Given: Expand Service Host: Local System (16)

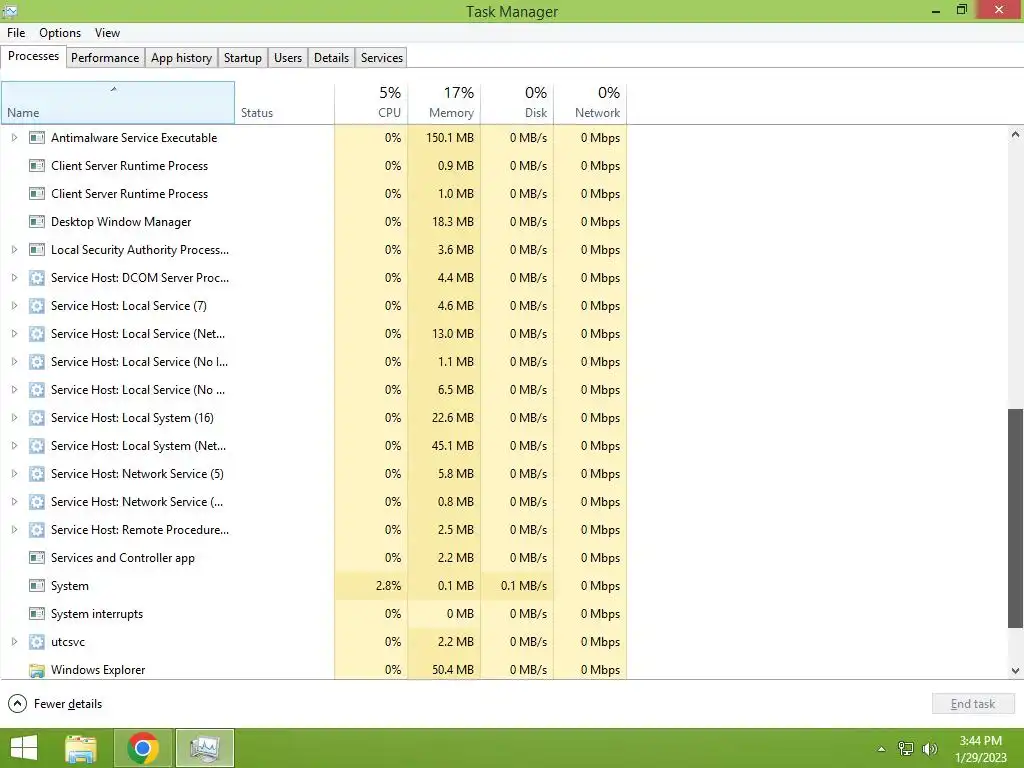Looking at the screenshot, I should coord(14,418).
